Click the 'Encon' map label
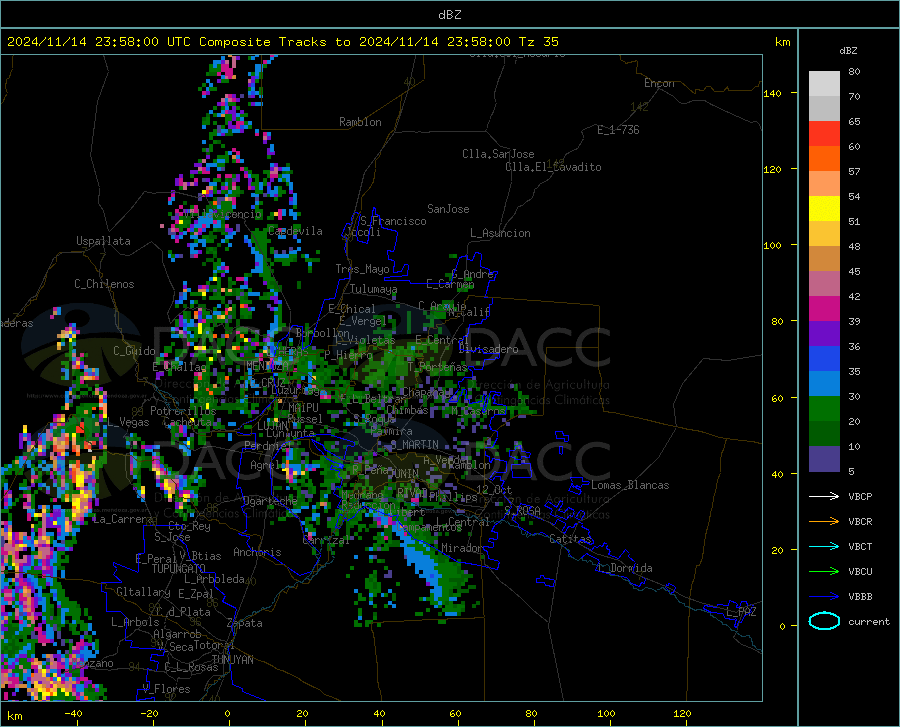 click(x=660, y=83)
